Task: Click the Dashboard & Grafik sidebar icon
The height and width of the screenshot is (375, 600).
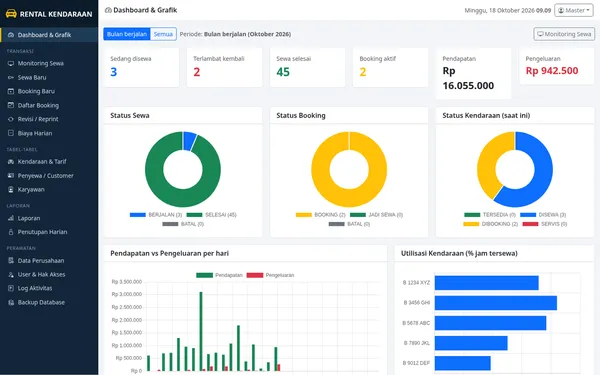Action: click(x=11, y=35)
